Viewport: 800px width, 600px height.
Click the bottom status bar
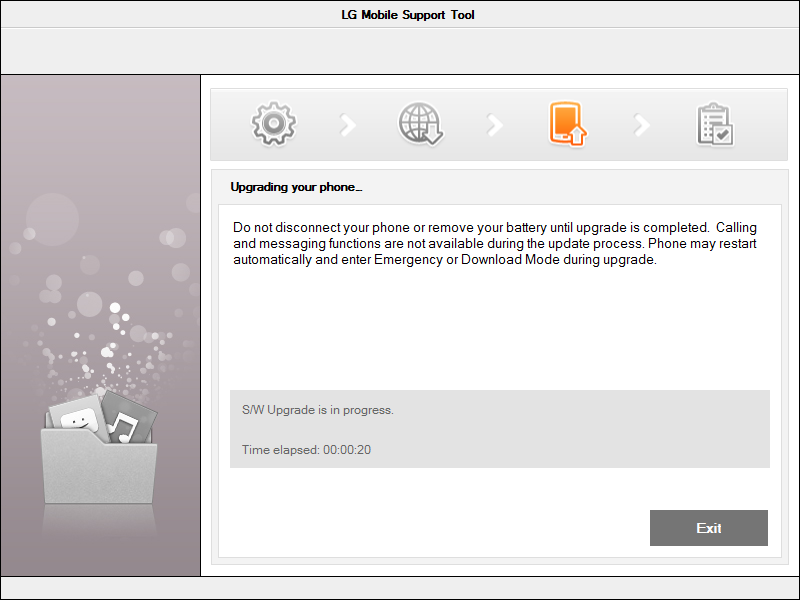click(400, 588)
